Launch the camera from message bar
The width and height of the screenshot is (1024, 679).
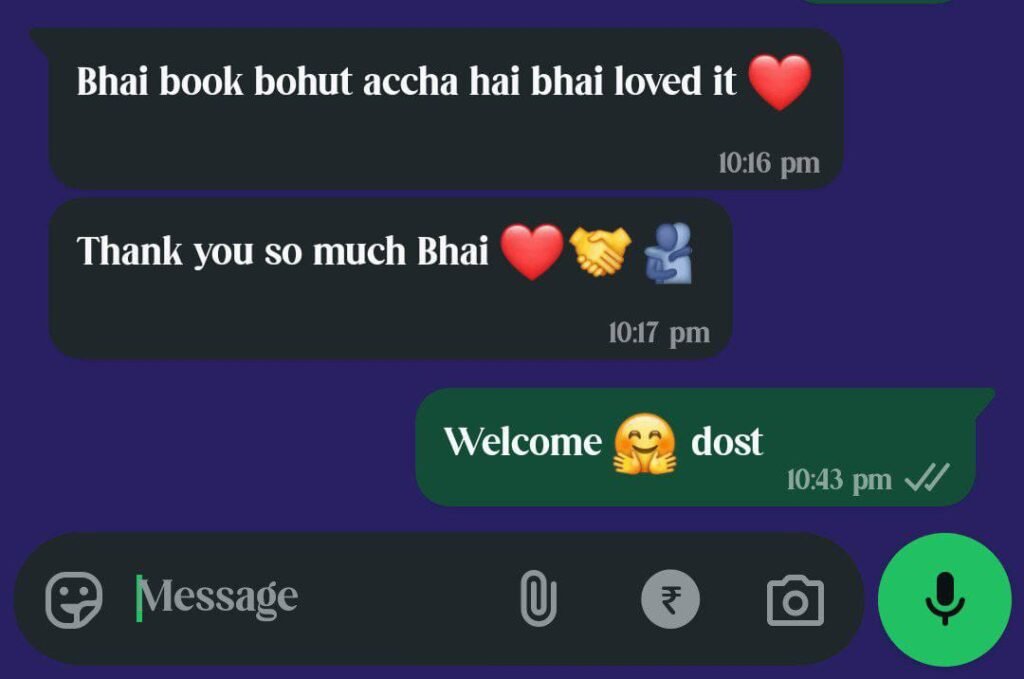(795, 600)
